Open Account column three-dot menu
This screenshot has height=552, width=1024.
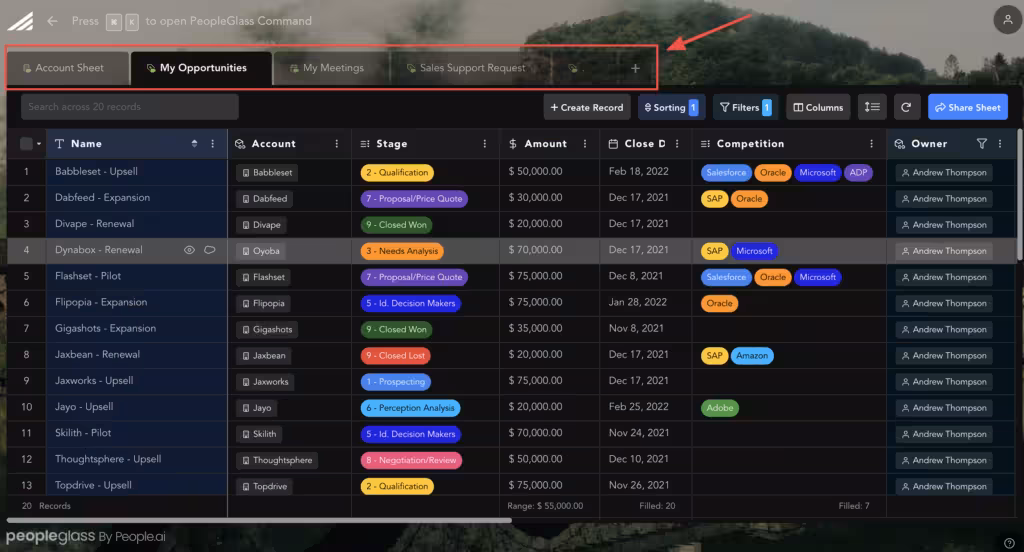pyautogui.click(x=336, y=144)
